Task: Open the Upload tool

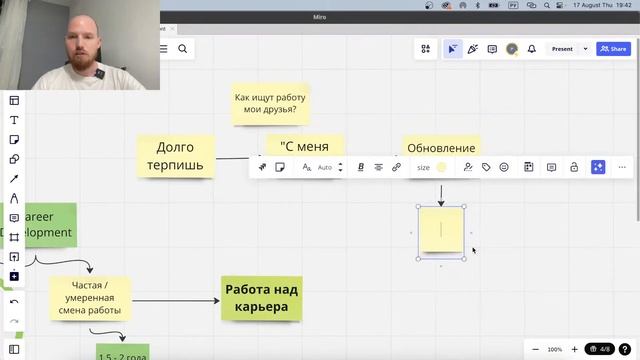Action: click(x=14, y=257)
